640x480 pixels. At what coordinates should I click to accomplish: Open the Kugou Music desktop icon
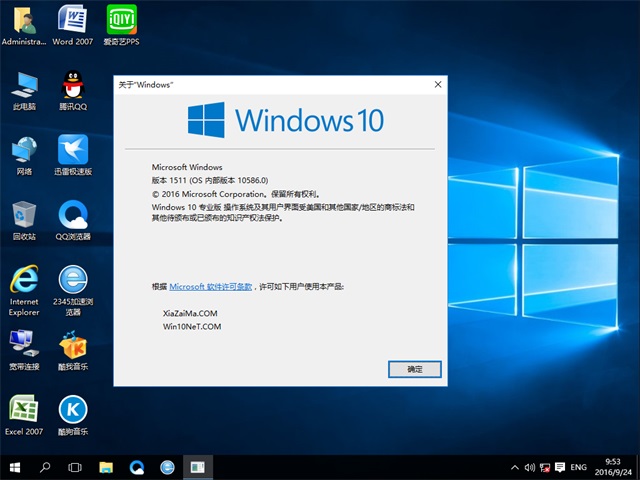click(72, 408)
